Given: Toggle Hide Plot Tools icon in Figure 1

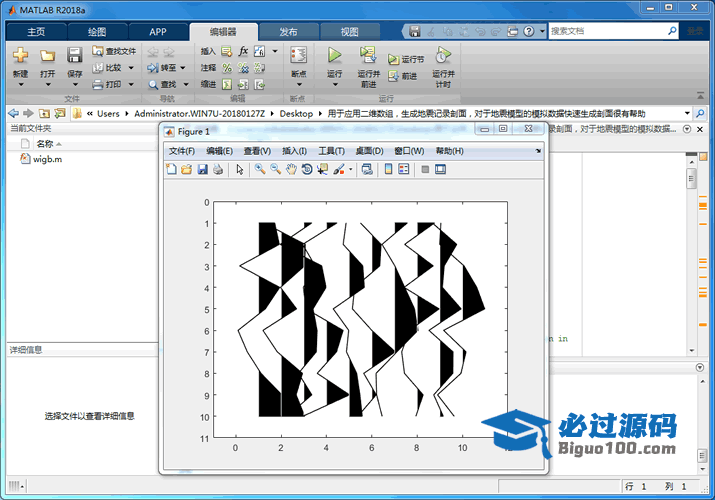Looking at the screenshot, I should coord(425,170).
